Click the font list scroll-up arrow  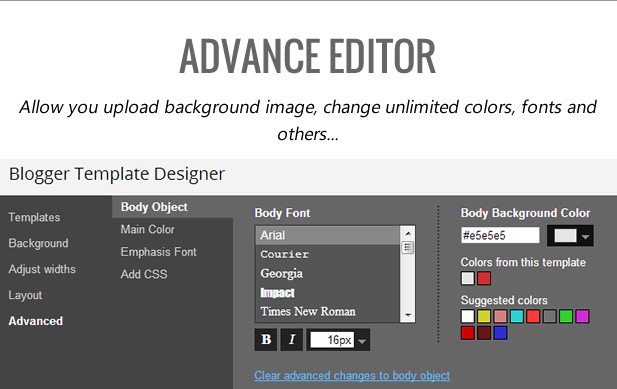408,233
